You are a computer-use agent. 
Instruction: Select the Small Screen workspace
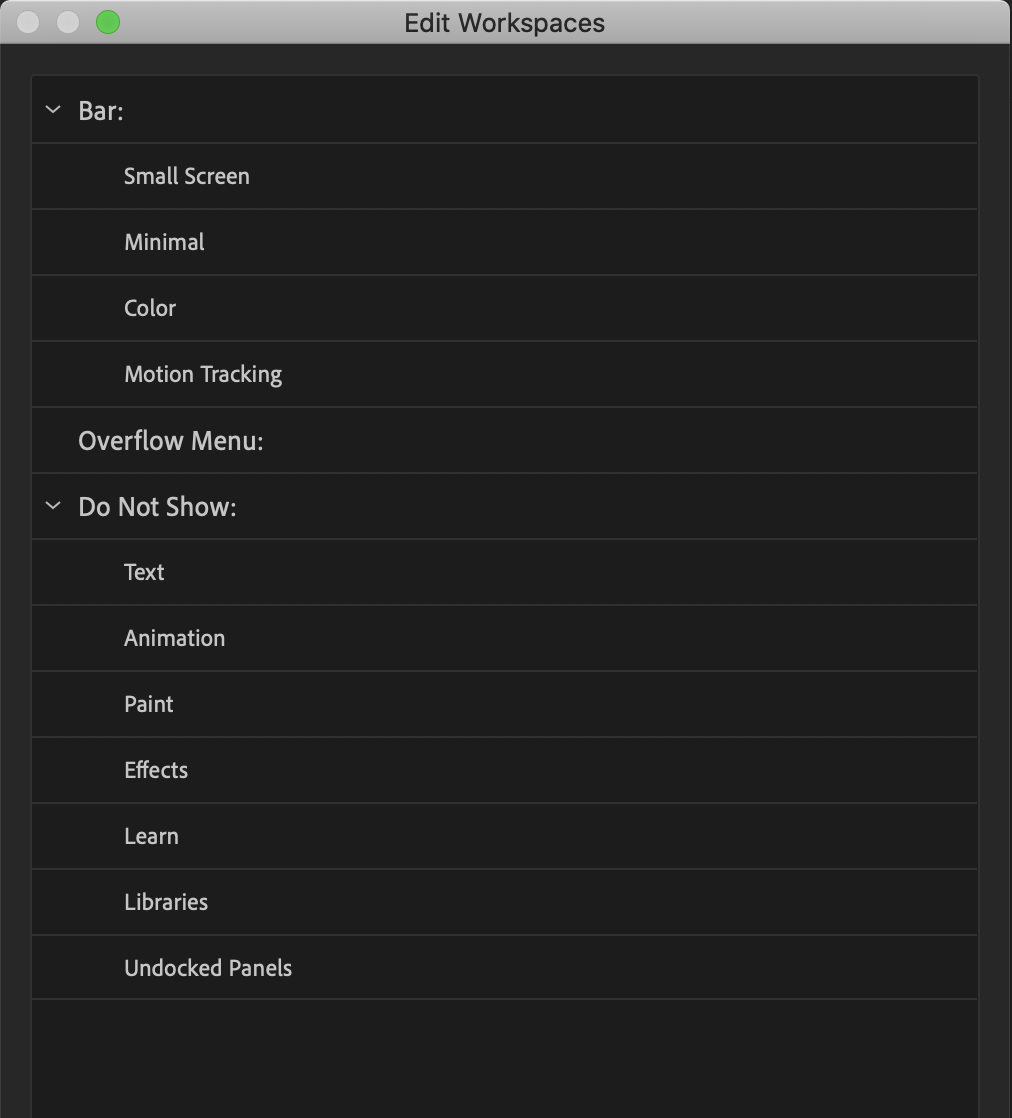[186, 176]
